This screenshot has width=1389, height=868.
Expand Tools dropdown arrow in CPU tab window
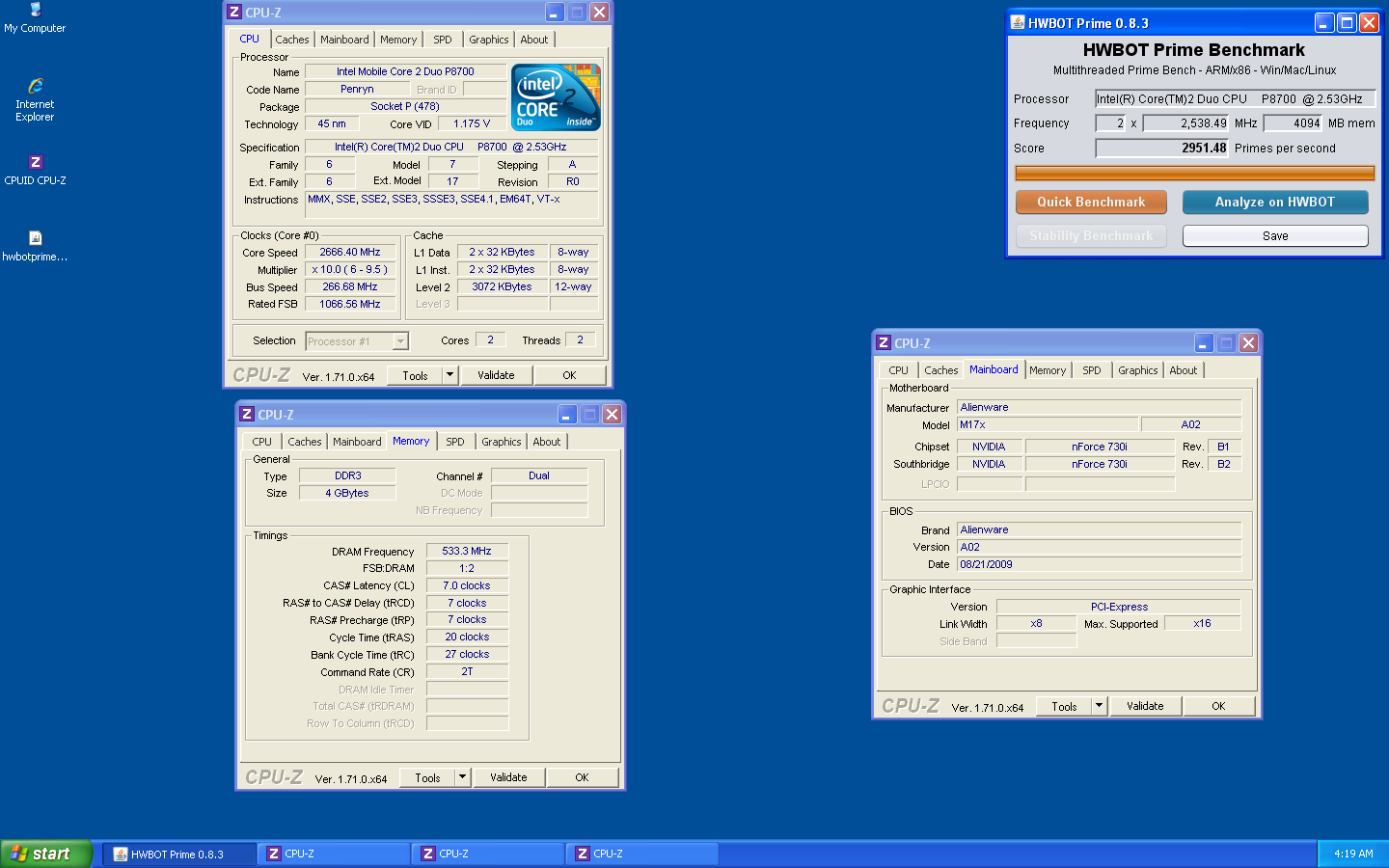click(449, 375)
